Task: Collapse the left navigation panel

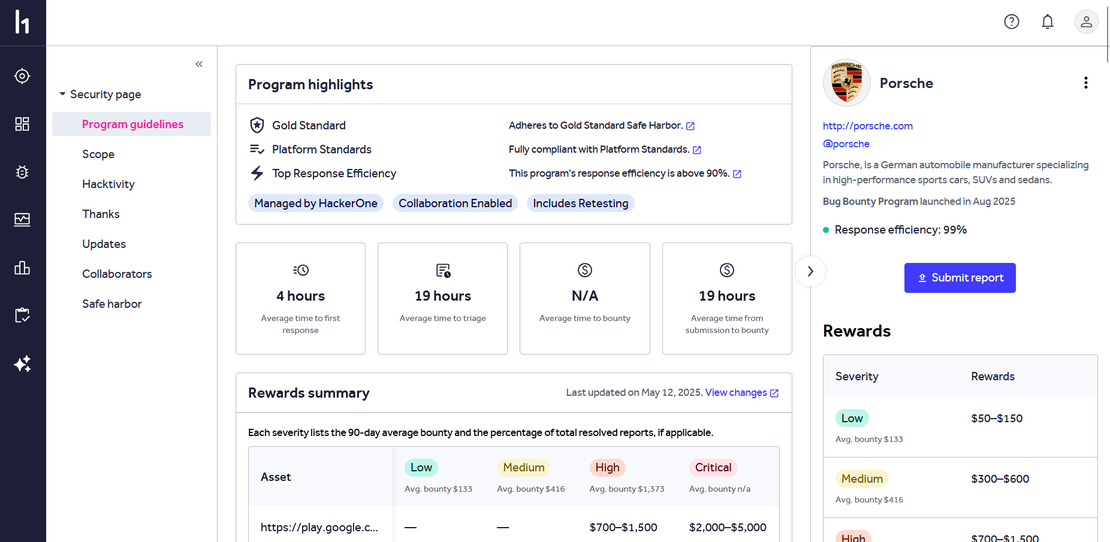Action: coord(198,64)
